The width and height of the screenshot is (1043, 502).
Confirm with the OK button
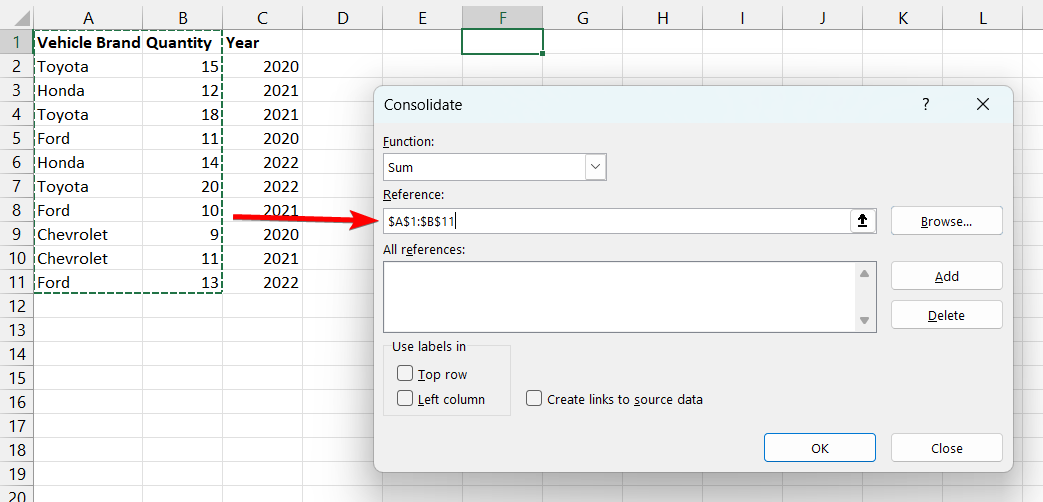819,448
